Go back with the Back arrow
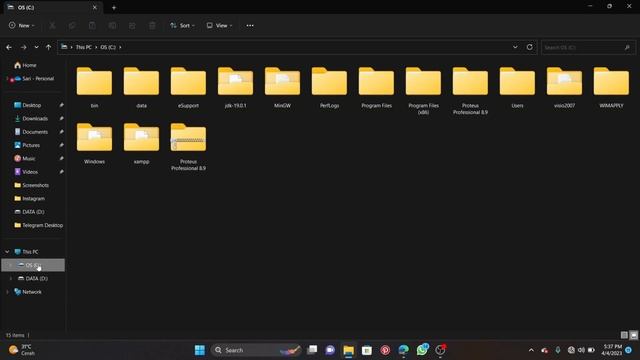This screenshot has height=360, width=640. [x=9, y=47]
